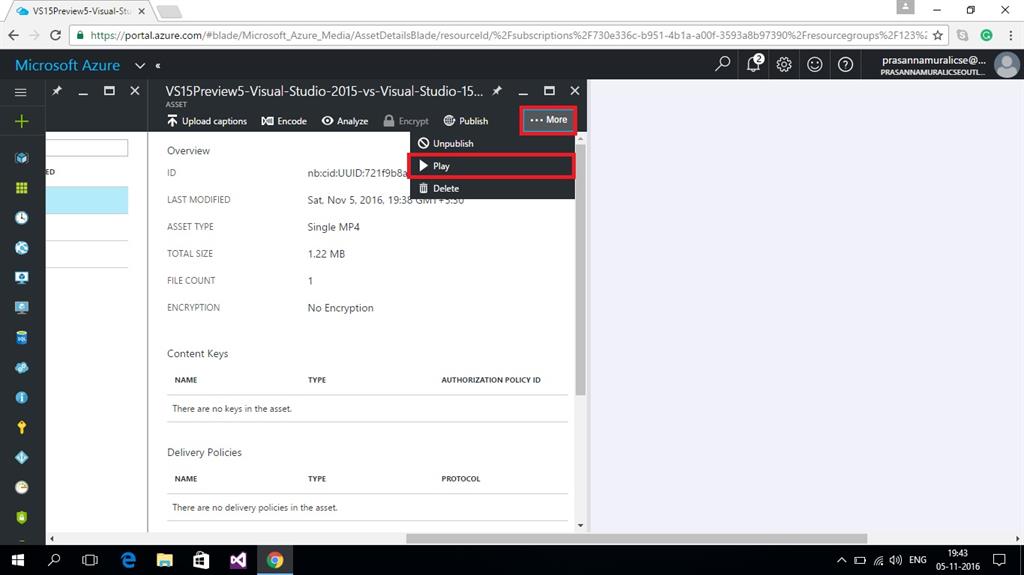This screenshot has height=575, width=1024.
Task: Click the Azure portal search magnifier
Action: [722, 64]
